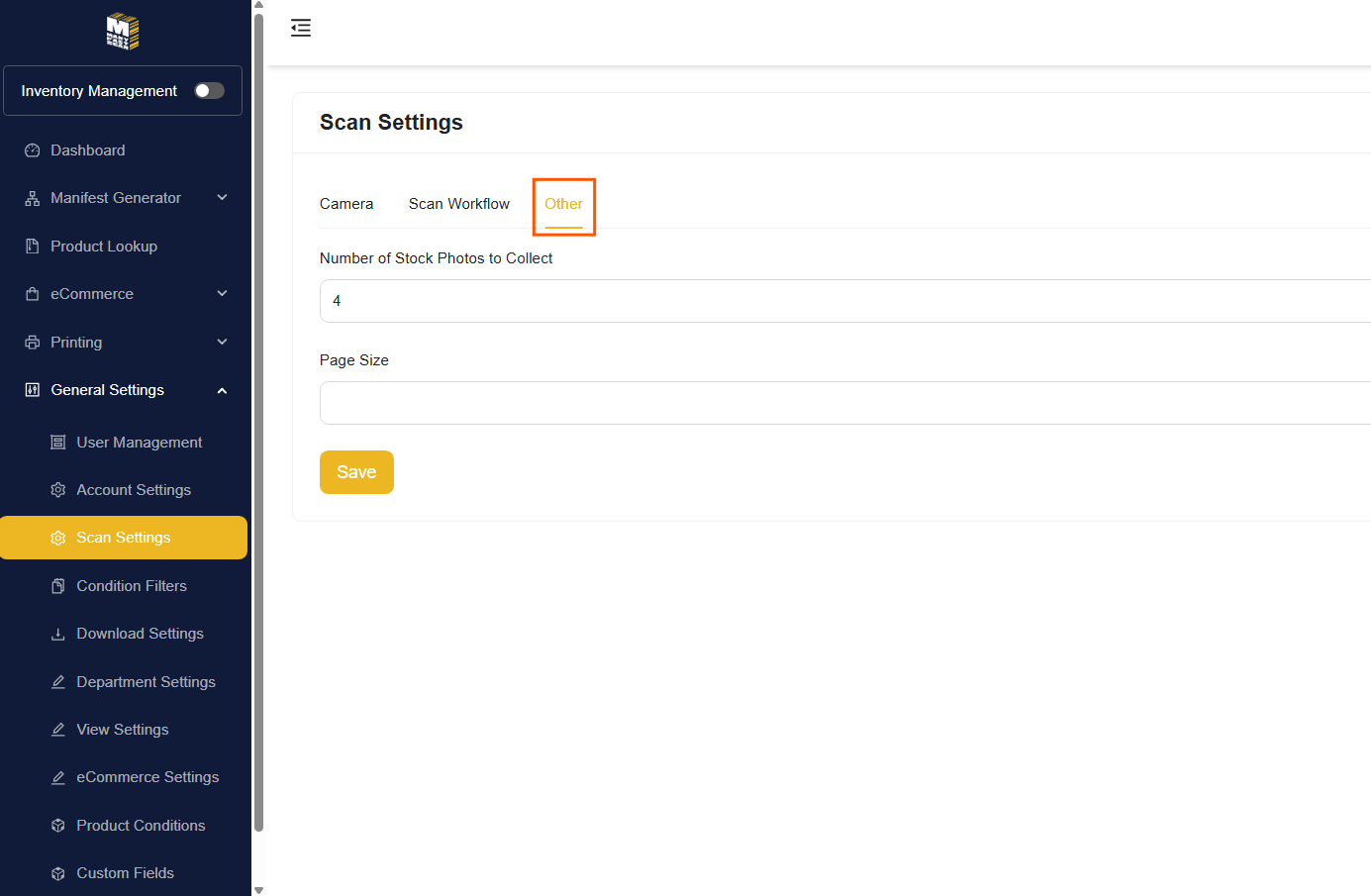
Task: Expand the eCommerce submenu chevron
Action: coord(222,294)
